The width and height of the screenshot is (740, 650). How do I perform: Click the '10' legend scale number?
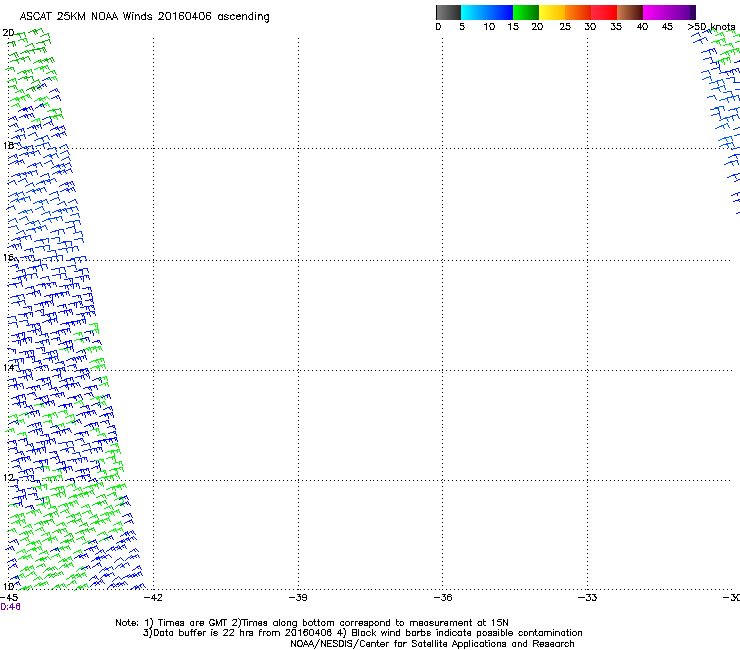coord(489,27)
